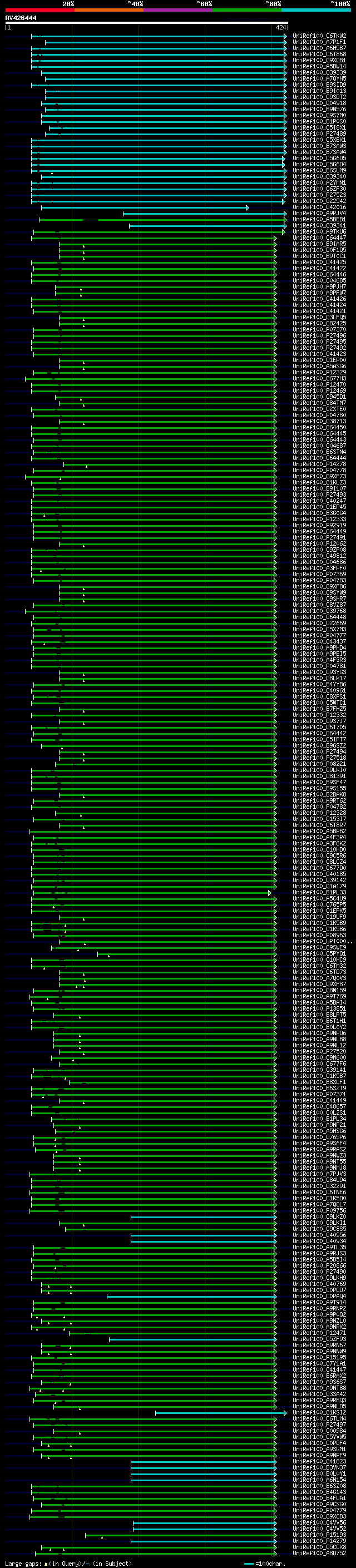The height and width of the screenshot is (1568, 356).
Task: Select UniRef100_P08963 label
Action: pos(319,935)
